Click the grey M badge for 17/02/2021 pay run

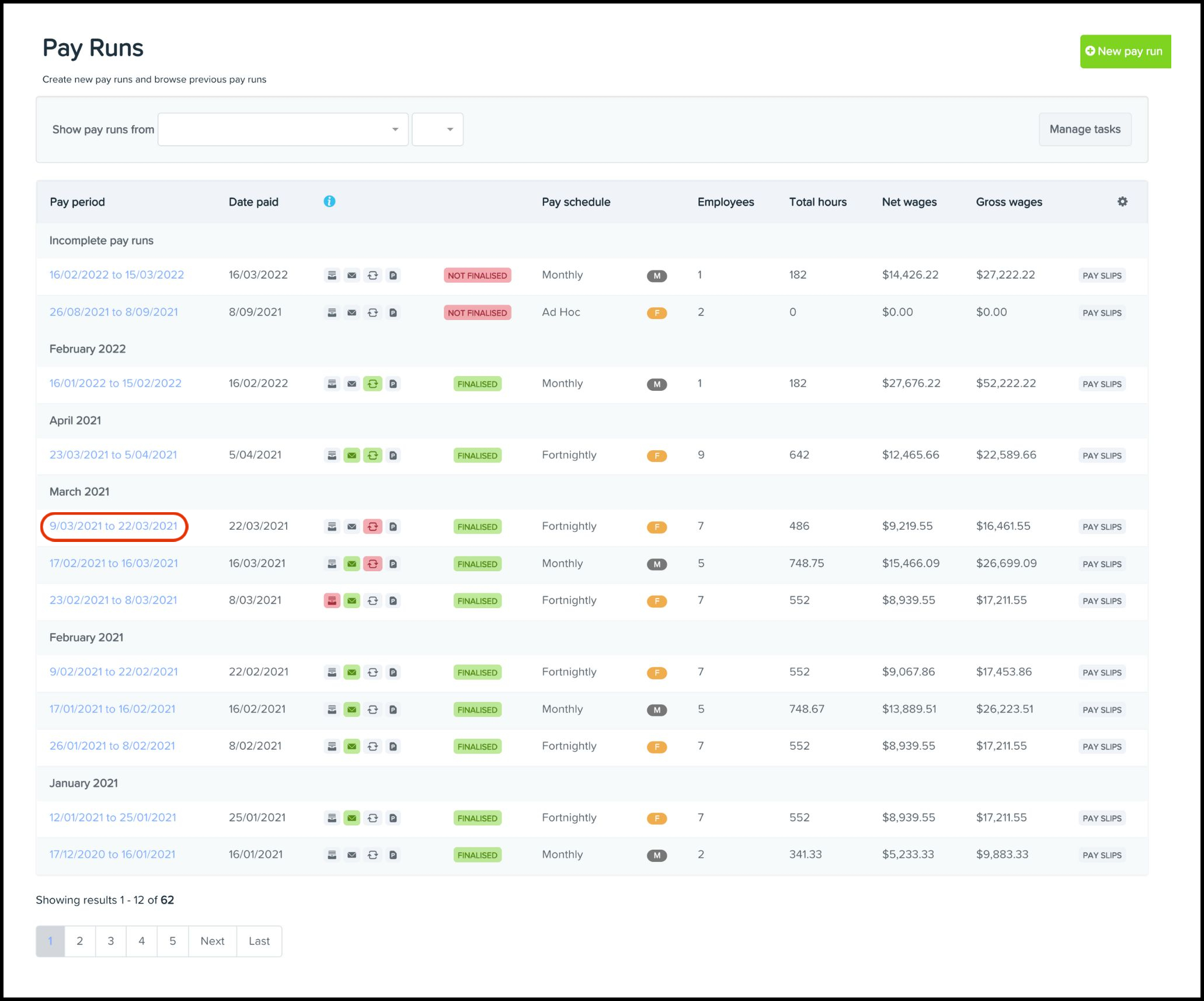pyautogui.click(x=656, y=564)
